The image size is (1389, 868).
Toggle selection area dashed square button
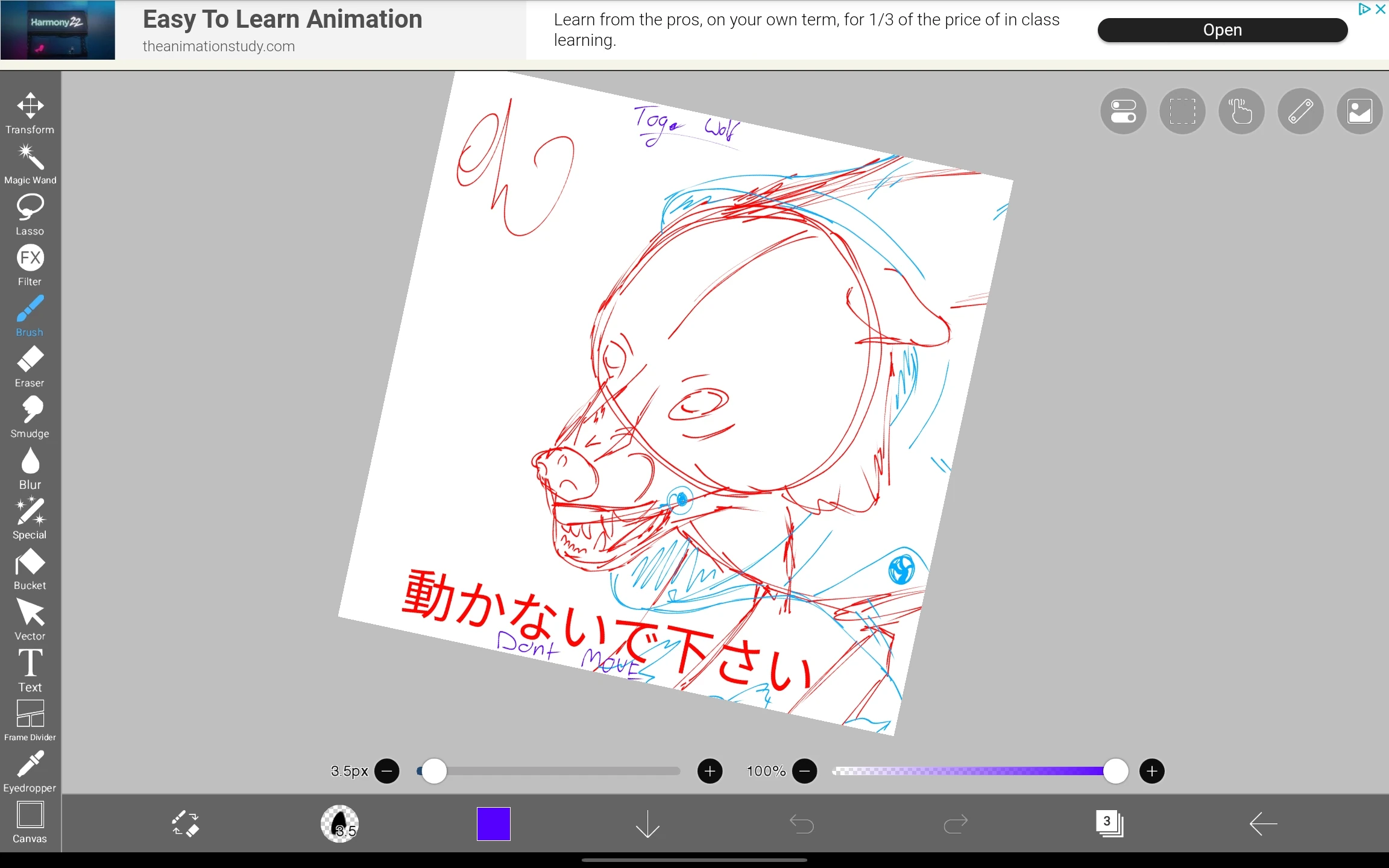[x=1182, y=112]
